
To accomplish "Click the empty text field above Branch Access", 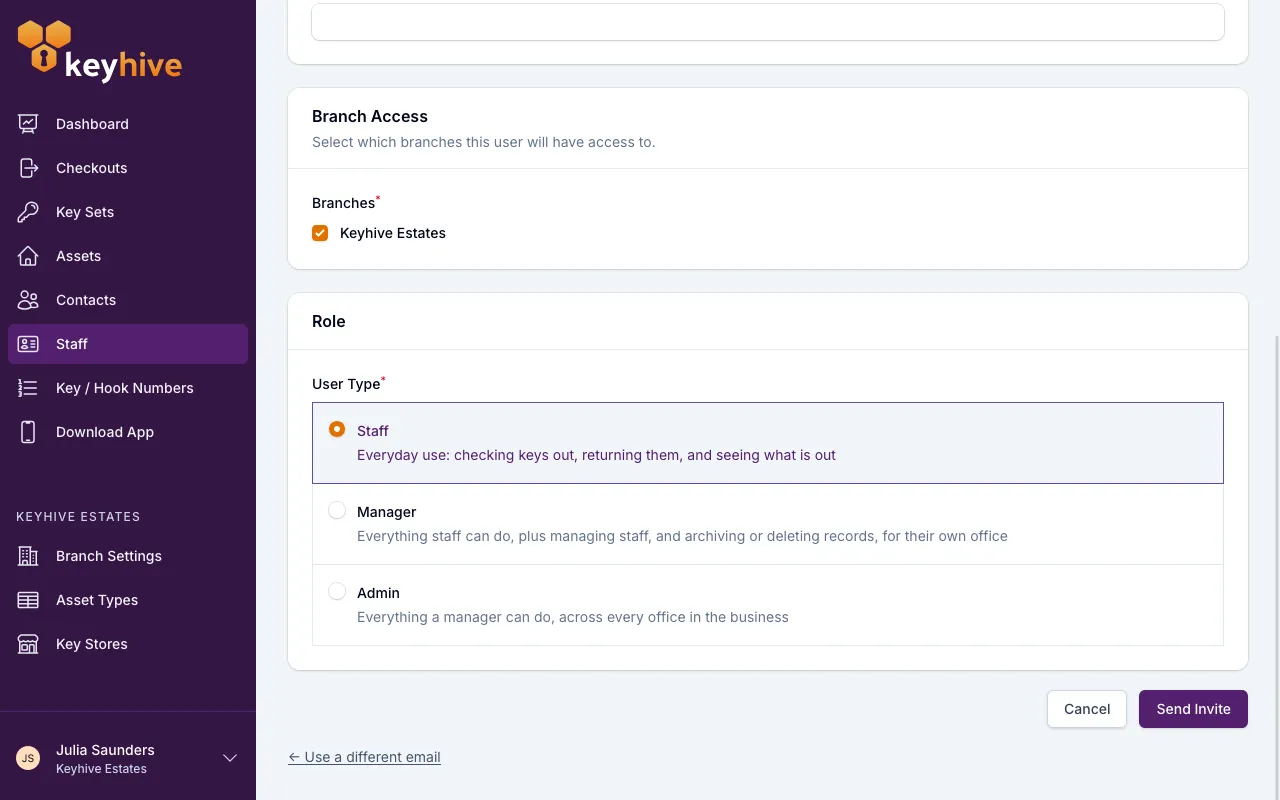I will pyautogui.click(x=768, y=22).
